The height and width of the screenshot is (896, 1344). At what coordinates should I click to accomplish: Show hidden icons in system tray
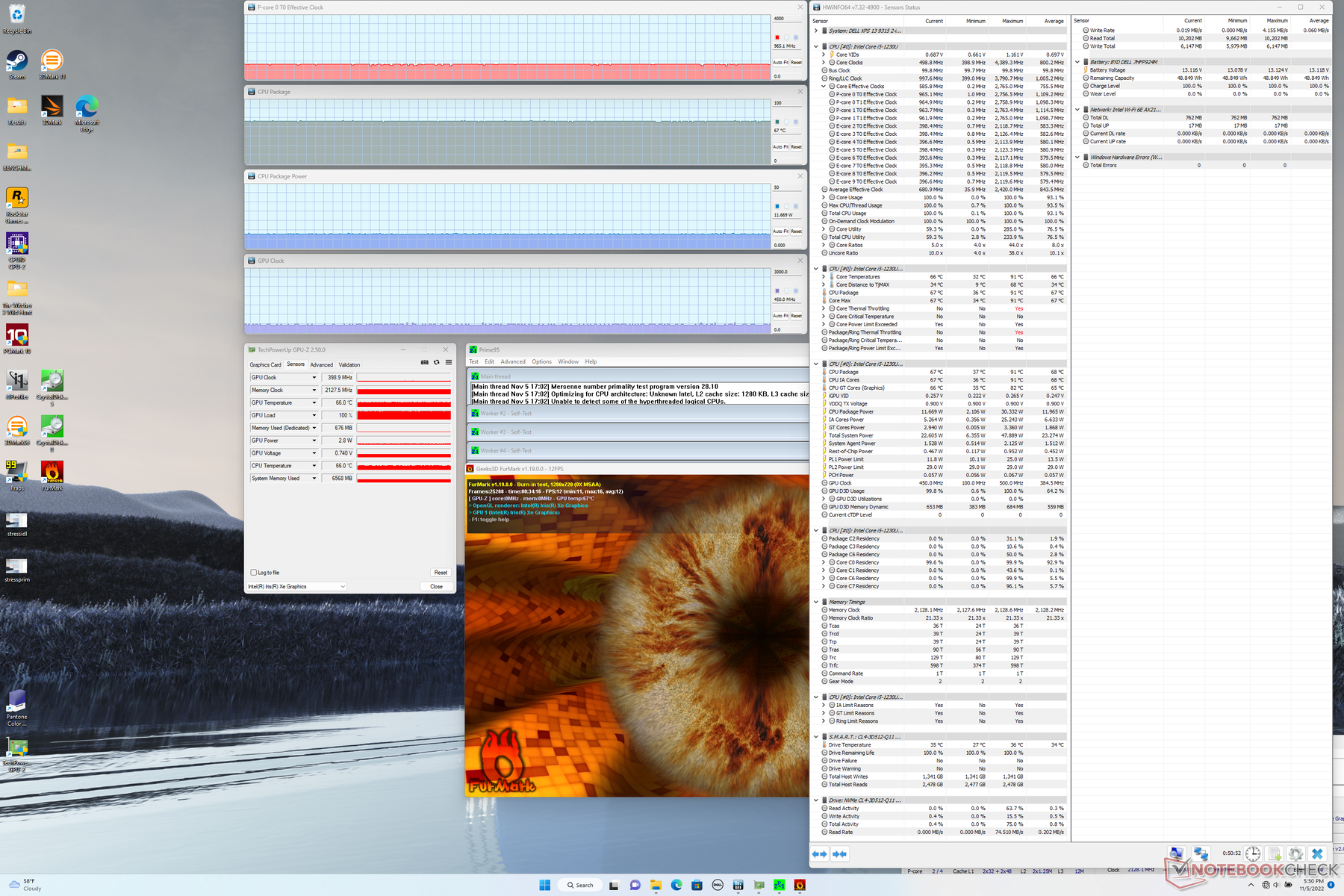point(1251,885)
